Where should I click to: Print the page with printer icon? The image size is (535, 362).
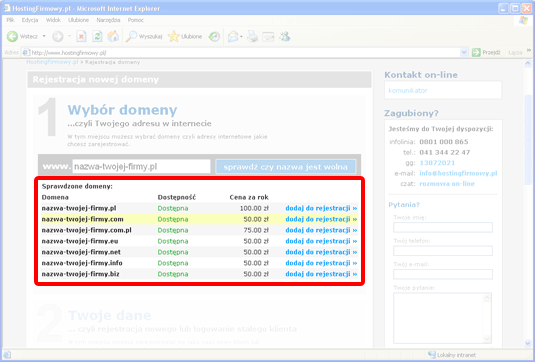[252, 36]
